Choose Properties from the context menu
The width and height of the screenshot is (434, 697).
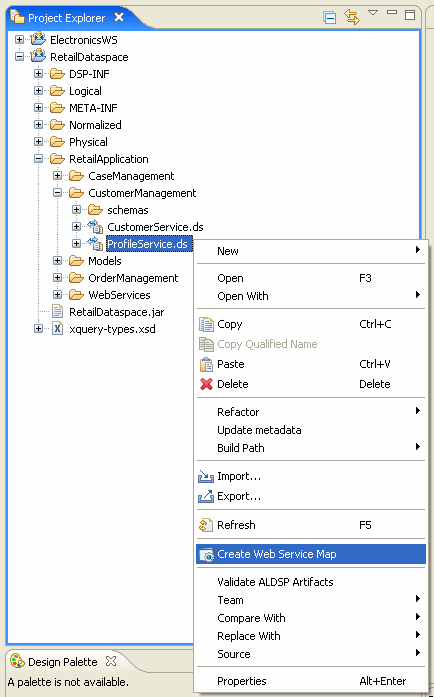click(311, 681)
